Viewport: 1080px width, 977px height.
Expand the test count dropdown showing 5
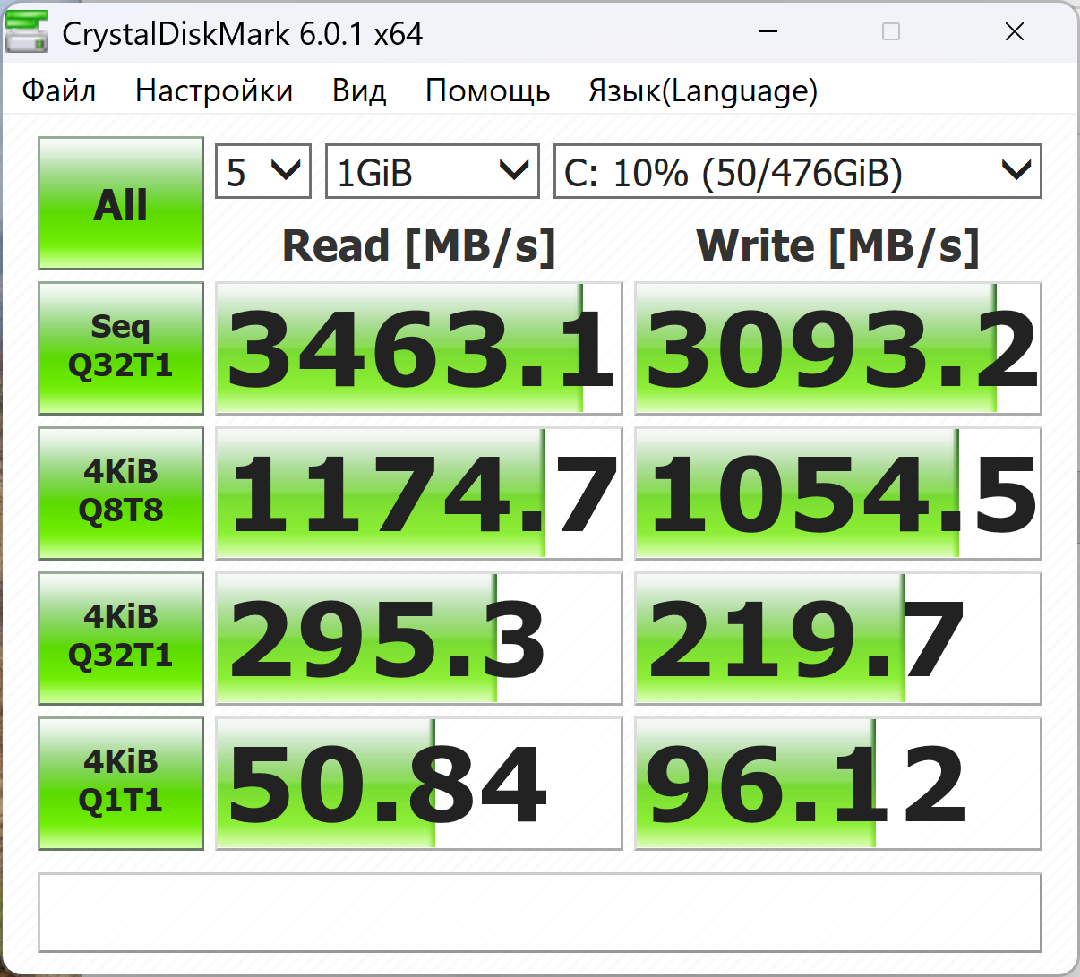coord(263,172)
